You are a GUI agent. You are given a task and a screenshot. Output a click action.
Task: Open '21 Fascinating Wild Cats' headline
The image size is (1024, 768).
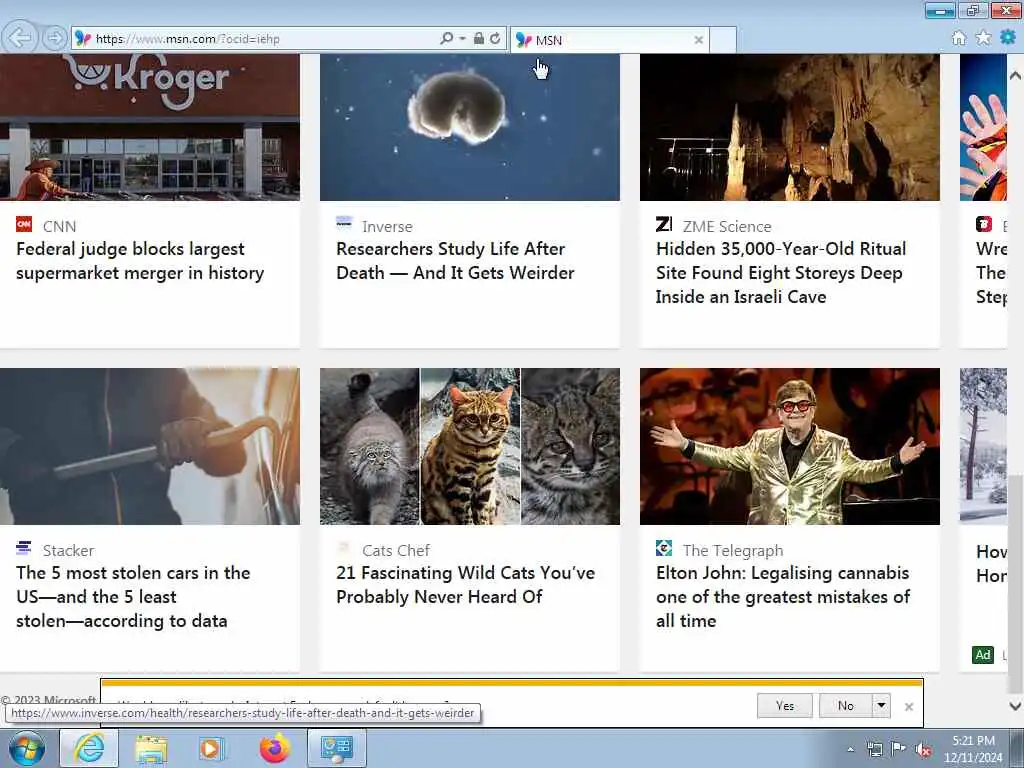(x=466, y=584)
